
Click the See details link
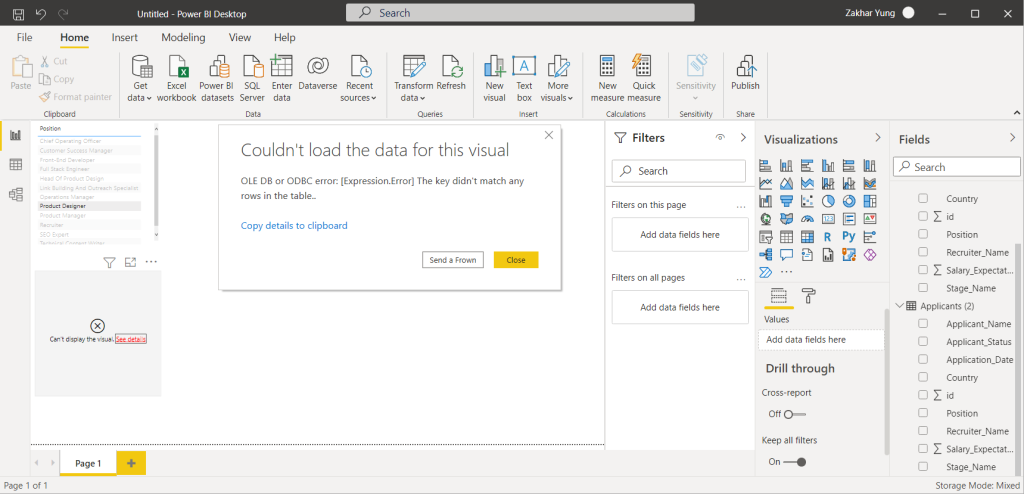[131, 339]
